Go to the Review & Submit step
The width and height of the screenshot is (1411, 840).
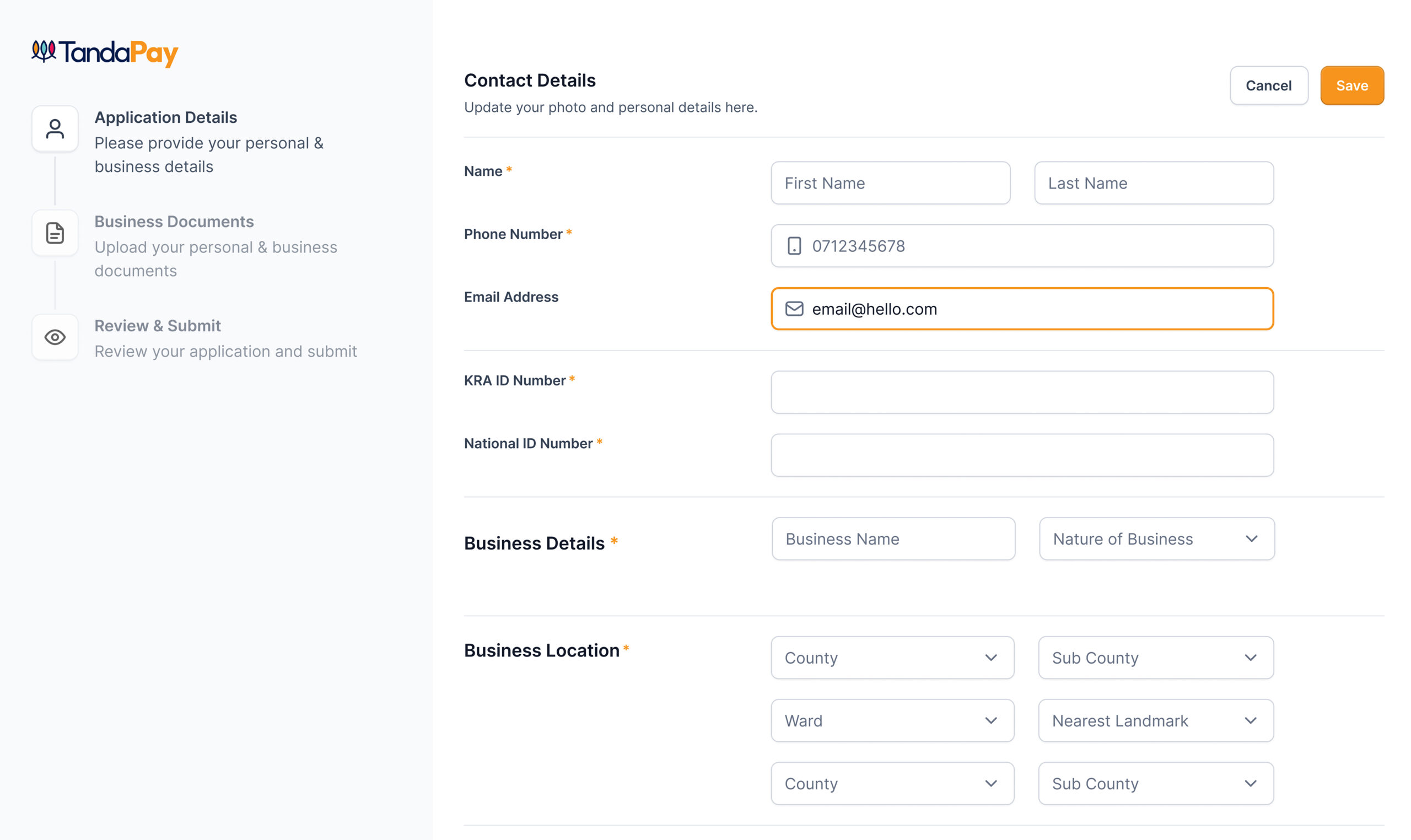157,325
